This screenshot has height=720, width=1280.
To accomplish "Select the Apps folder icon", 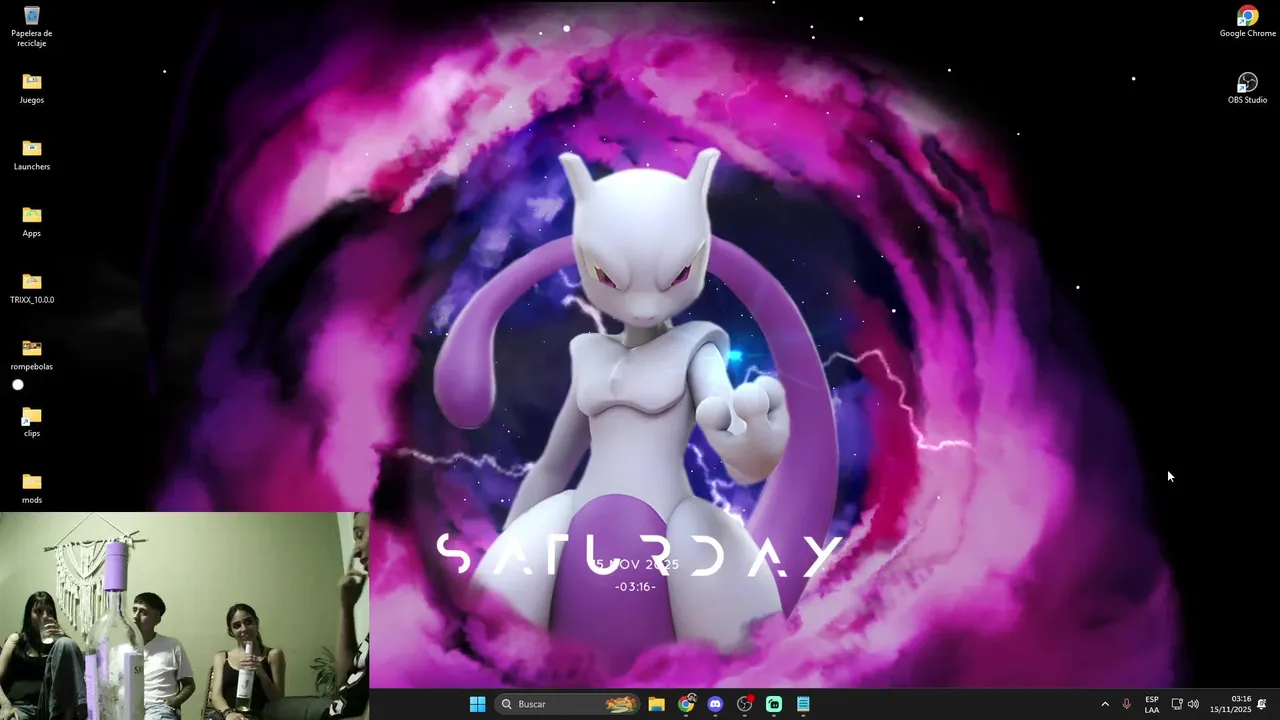I will pos(32,222).
